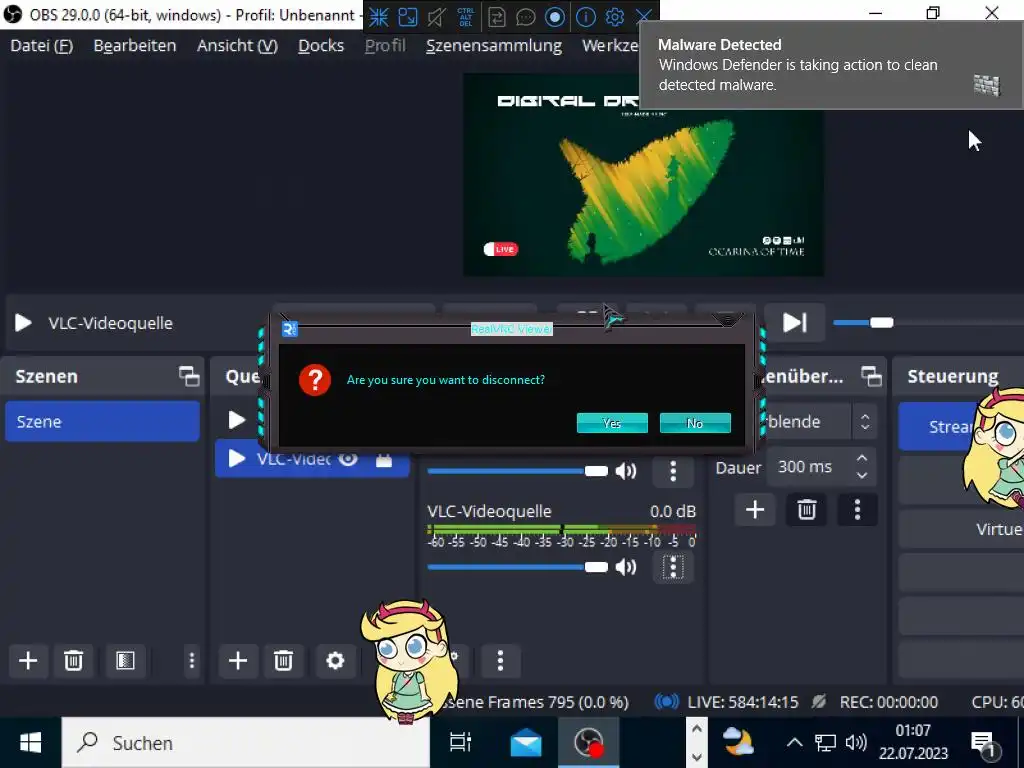
Task: Open Szenen panel three-dot menu
Action: pos(191,661)
